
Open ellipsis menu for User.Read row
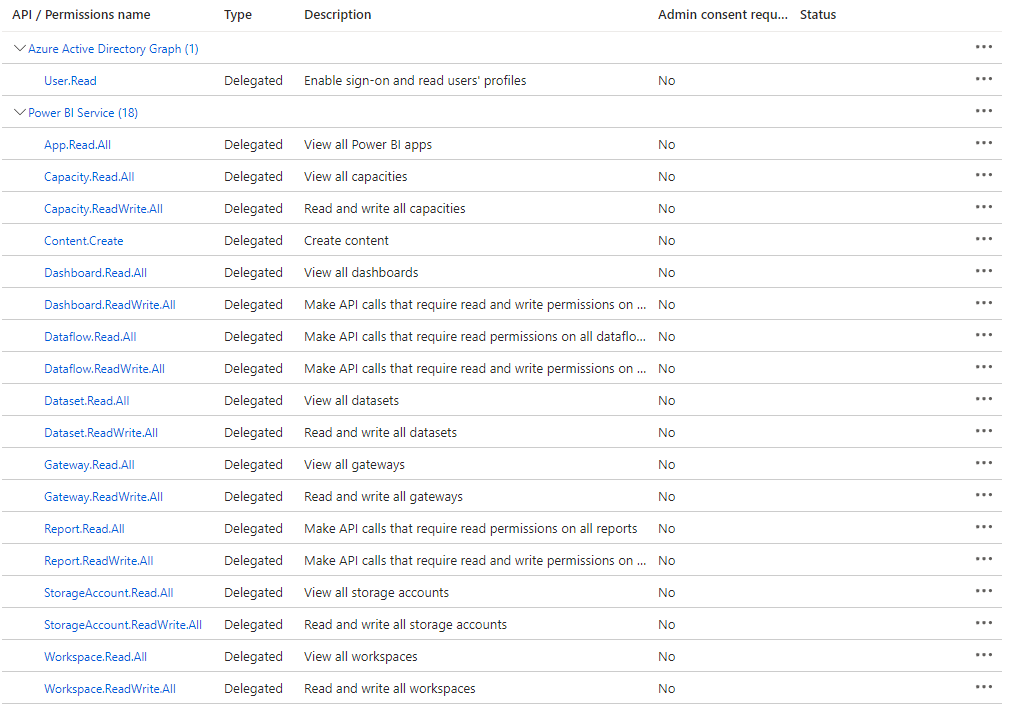point(983,79)
